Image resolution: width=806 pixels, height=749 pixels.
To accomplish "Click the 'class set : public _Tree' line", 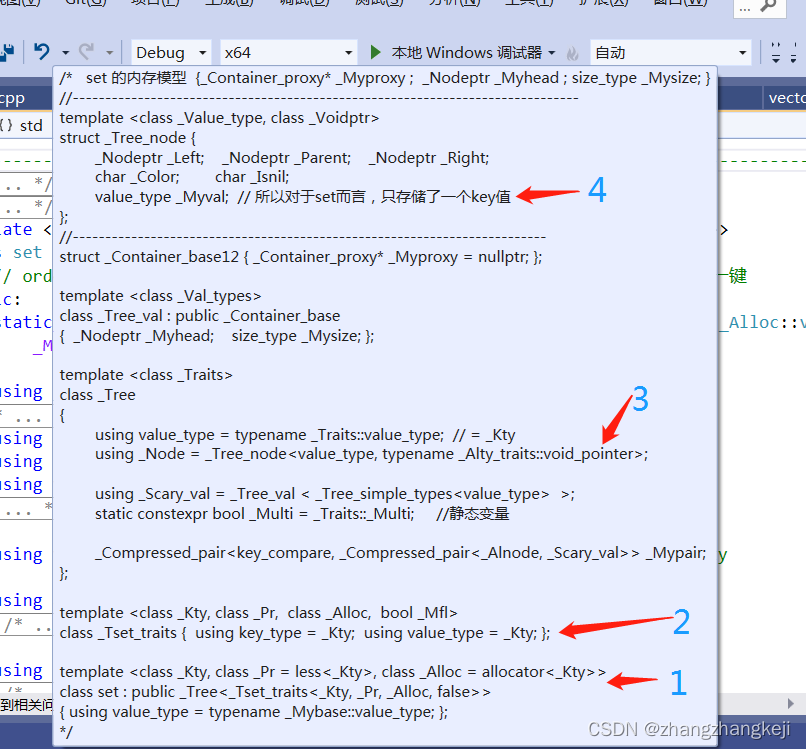I will point(275,692).
